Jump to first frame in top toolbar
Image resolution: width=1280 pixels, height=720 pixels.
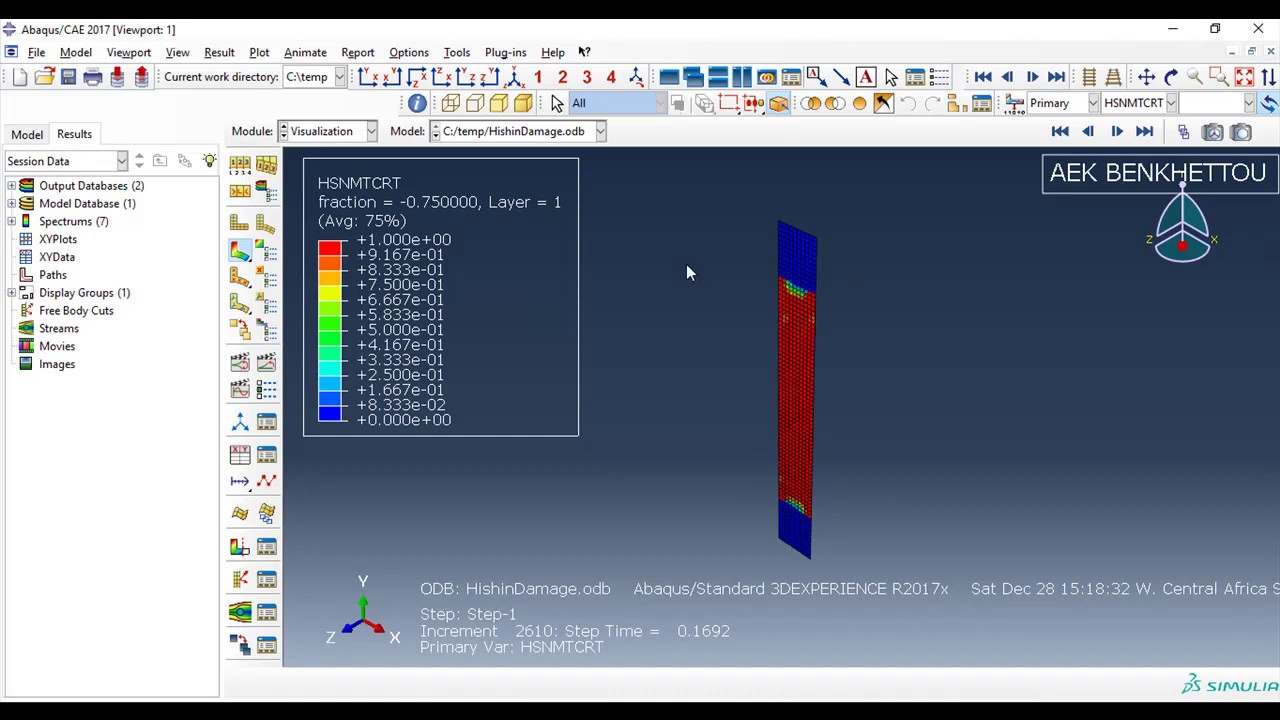(x=983, y=77)
